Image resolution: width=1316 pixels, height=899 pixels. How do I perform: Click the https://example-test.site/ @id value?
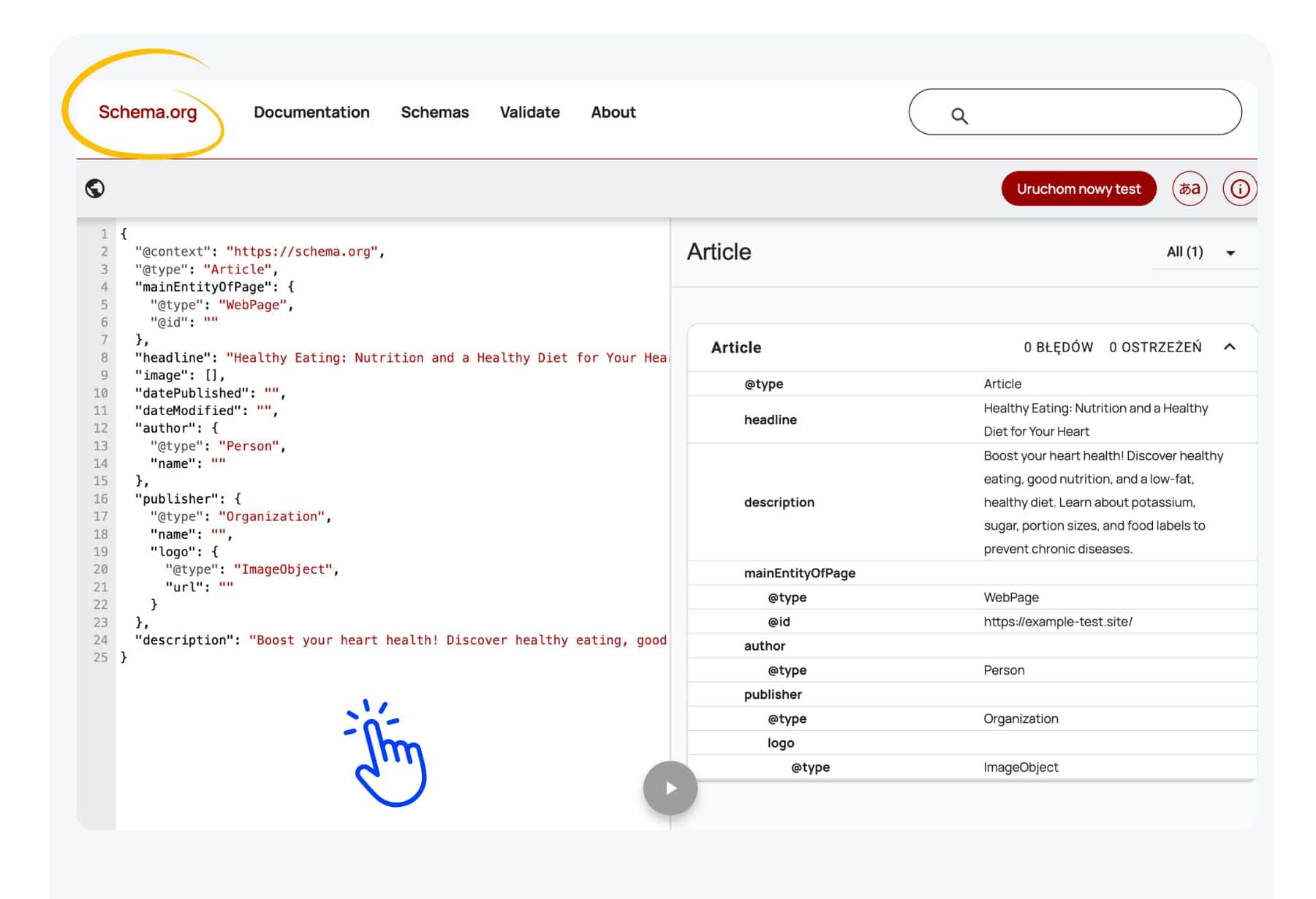[x=1058, y=621]
